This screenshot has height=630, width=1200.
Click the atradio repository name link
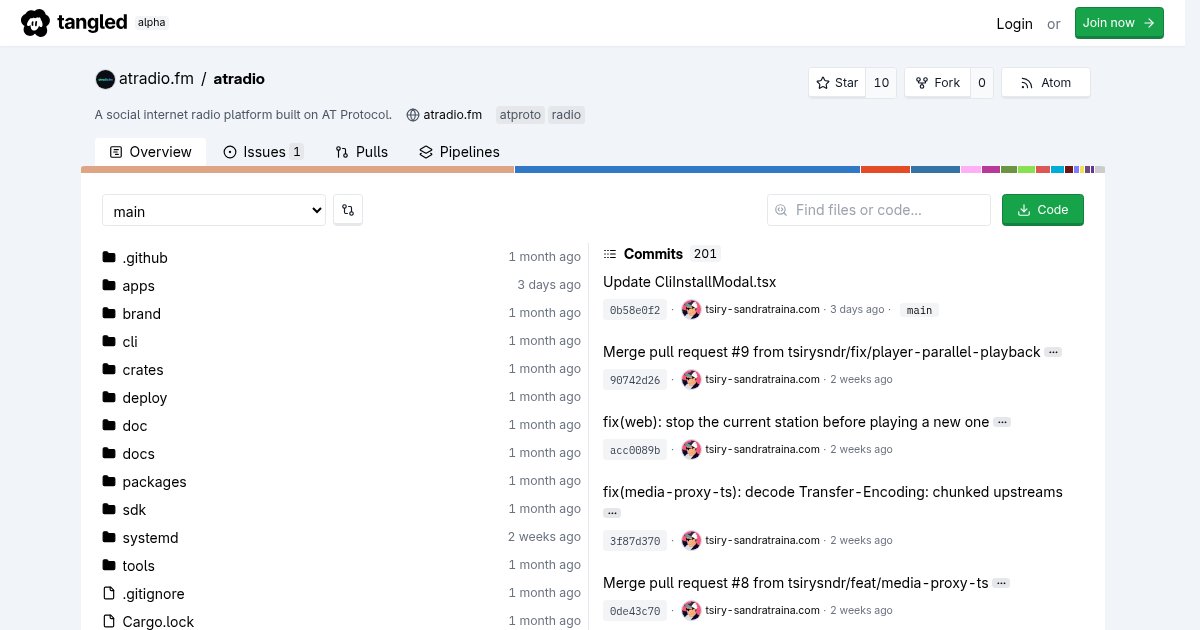point(239,79)
